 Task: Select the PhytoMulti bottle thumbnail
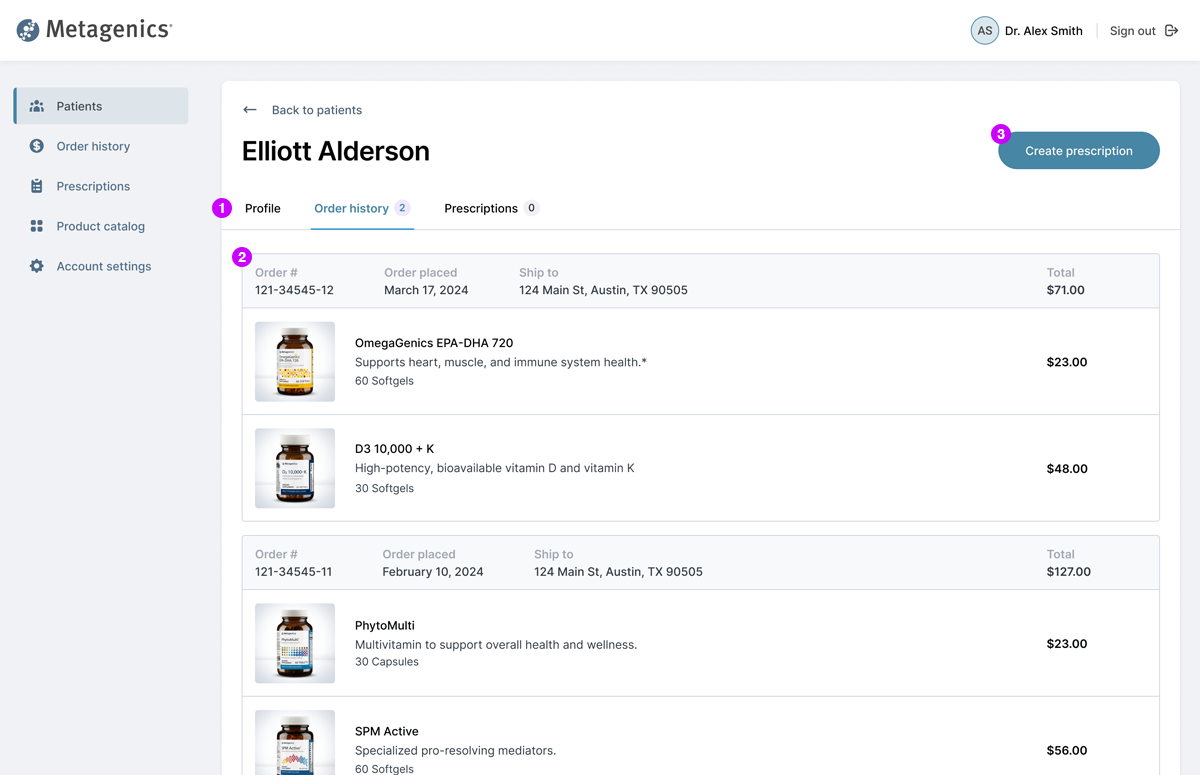click(x=295, y=643)
